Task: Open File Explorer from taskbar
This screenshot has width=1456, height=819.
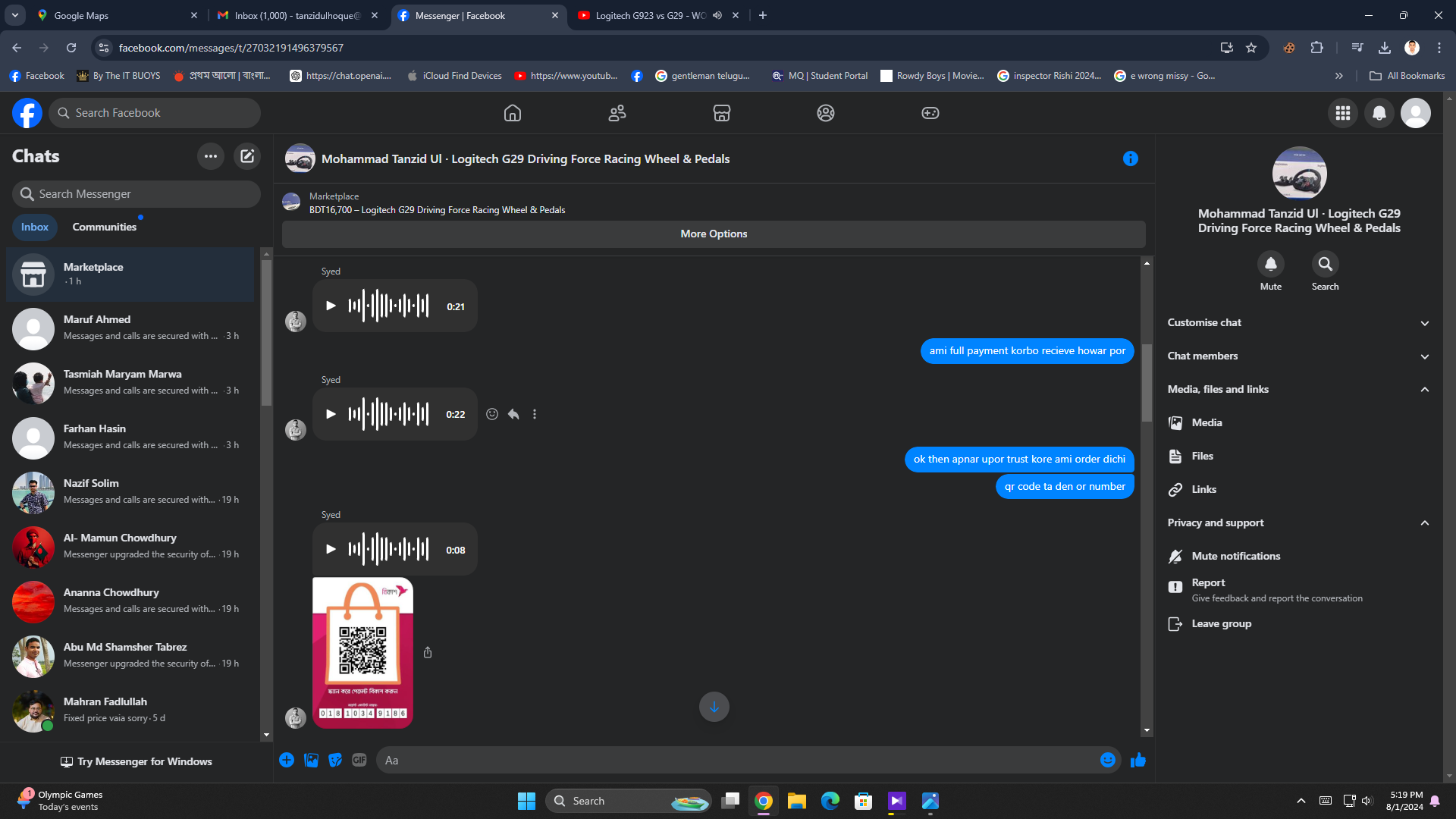Action: (x=796, y=801)
